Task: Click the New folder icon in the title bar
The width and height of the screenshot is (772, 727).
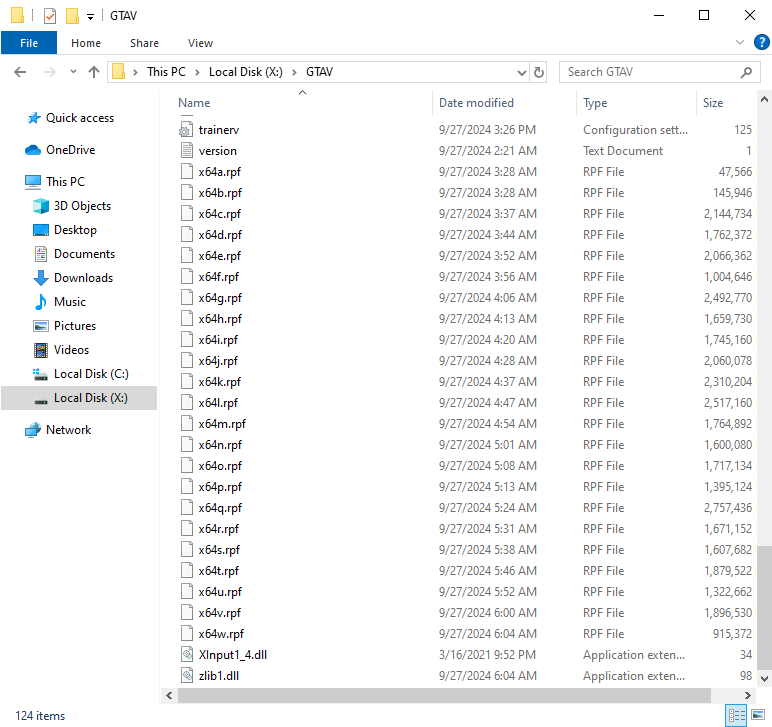Action: coord(72,16)
